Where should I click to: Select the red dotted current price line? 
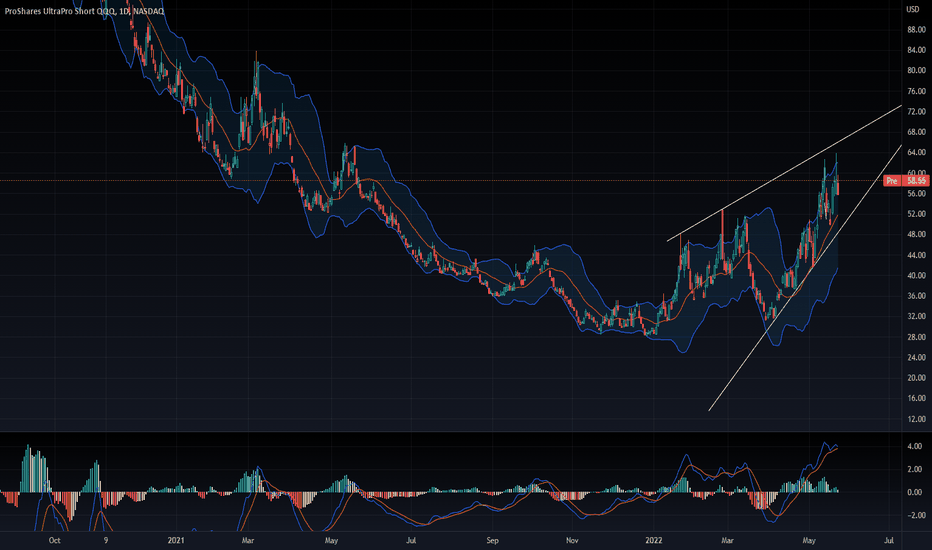point(441,180)
